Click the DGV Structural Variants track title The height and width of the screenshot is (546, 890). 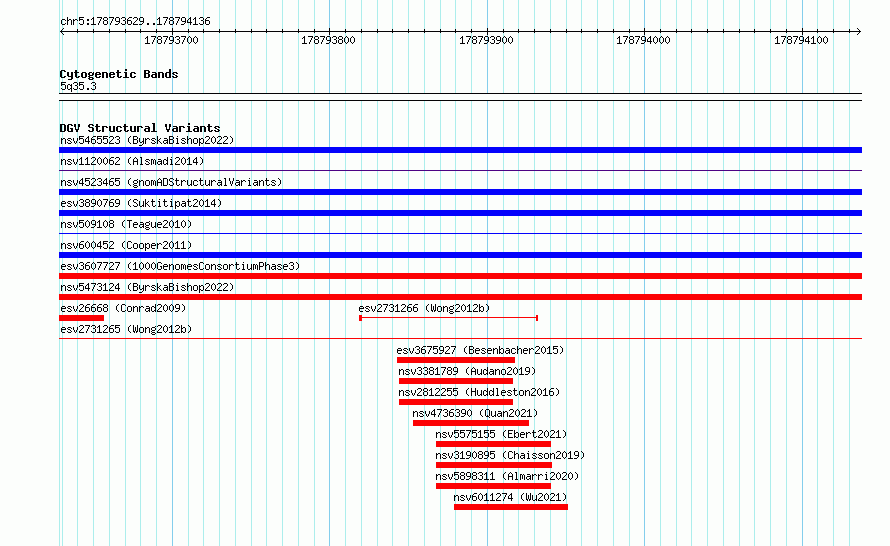140,128
